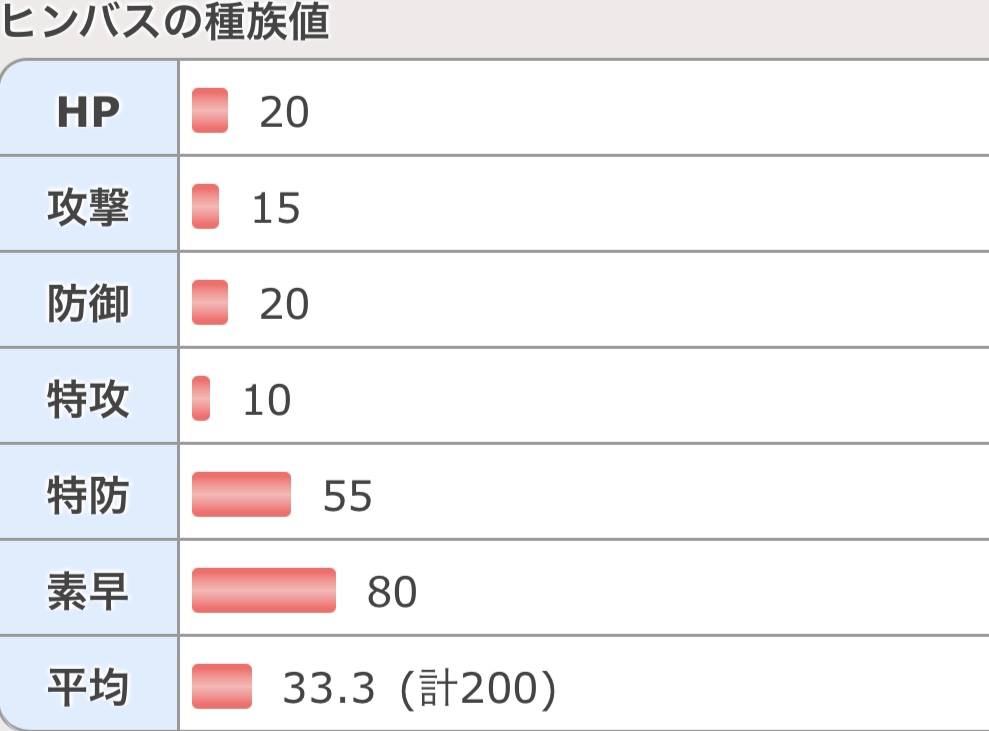Click the HP value 20

pos(284,112)
